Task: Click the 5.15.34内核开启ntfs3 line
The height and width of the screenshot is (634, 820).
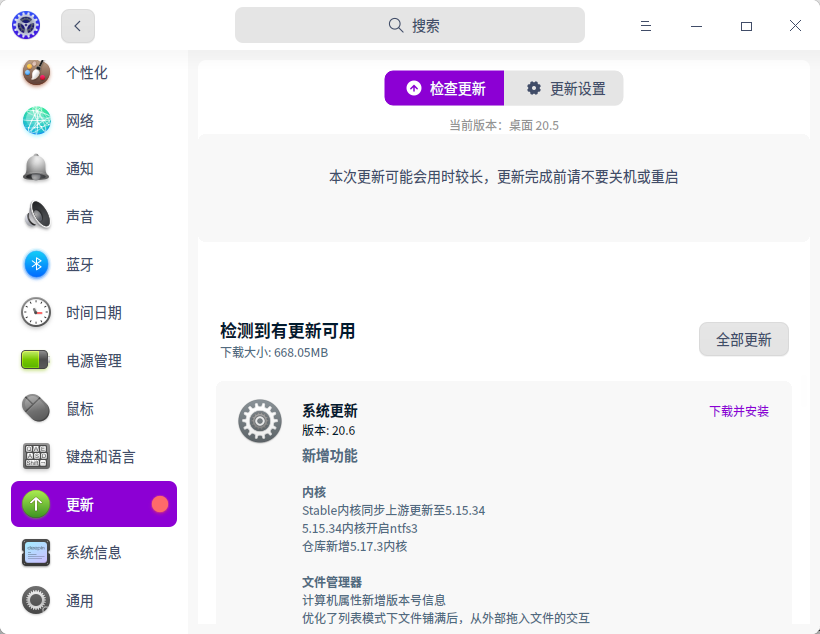Action: (360, 528)
